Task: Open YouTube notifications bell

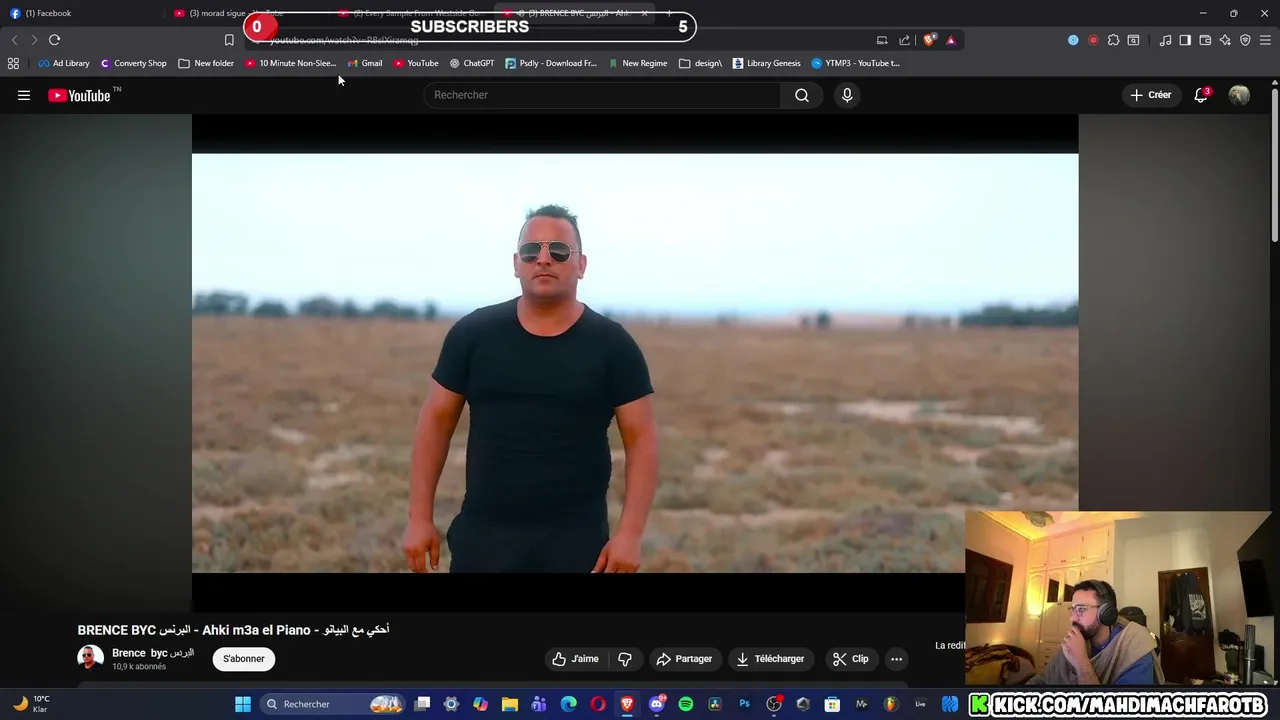Action: click(1201, 95)
